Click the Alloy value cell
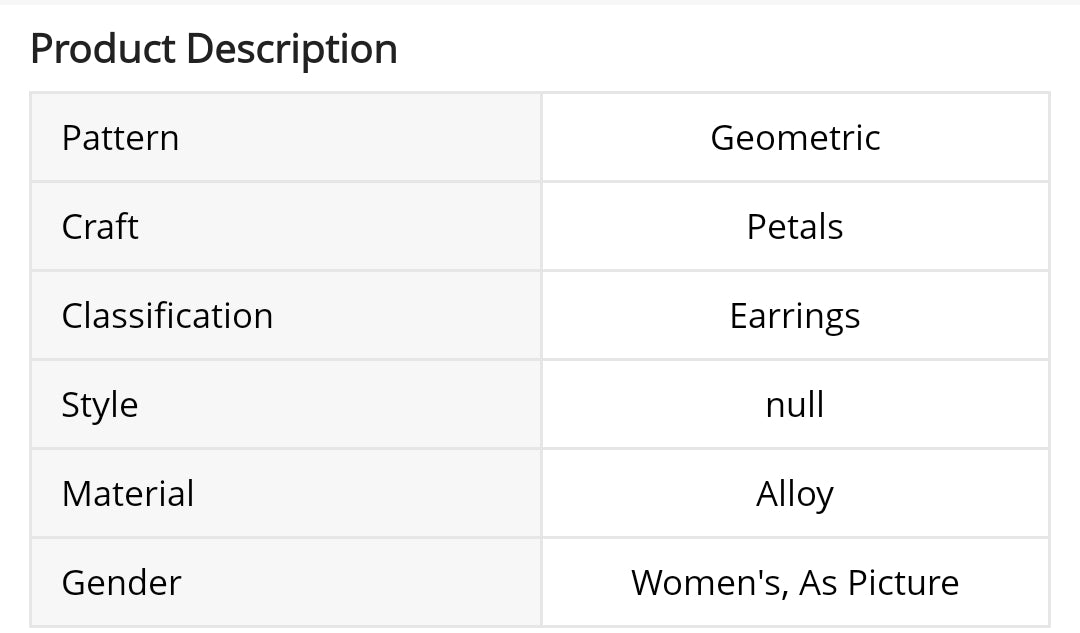The width and height of the screenshot is (1080, 633). [795, 494]
